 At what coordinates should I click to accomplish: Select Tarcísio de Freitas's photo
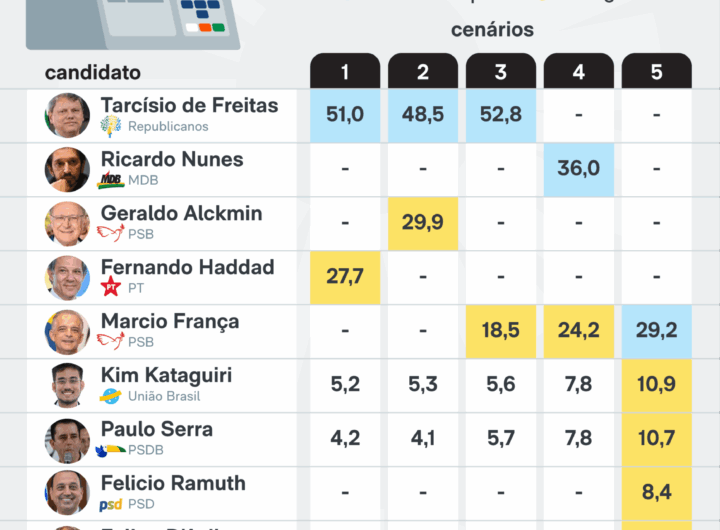[67, 115]
